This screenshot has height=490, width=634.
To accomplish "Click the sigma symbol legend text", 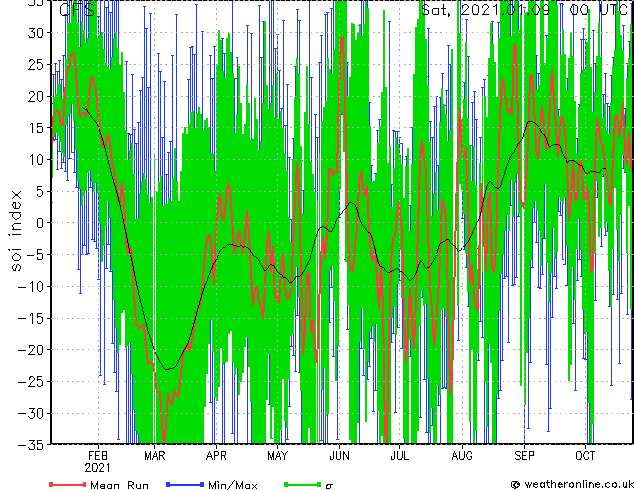I will 329,486.
